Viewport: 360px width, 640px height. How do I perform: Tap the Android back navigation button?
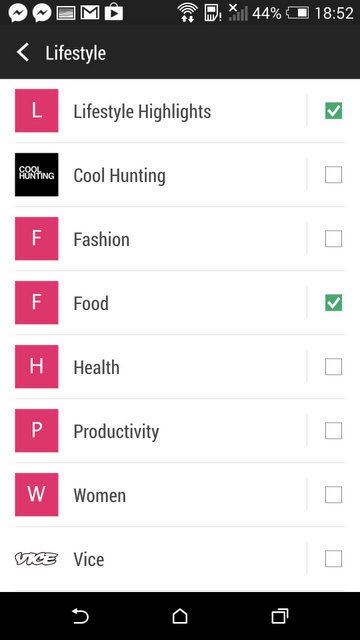pyautogui.click(x=80, y=616)
